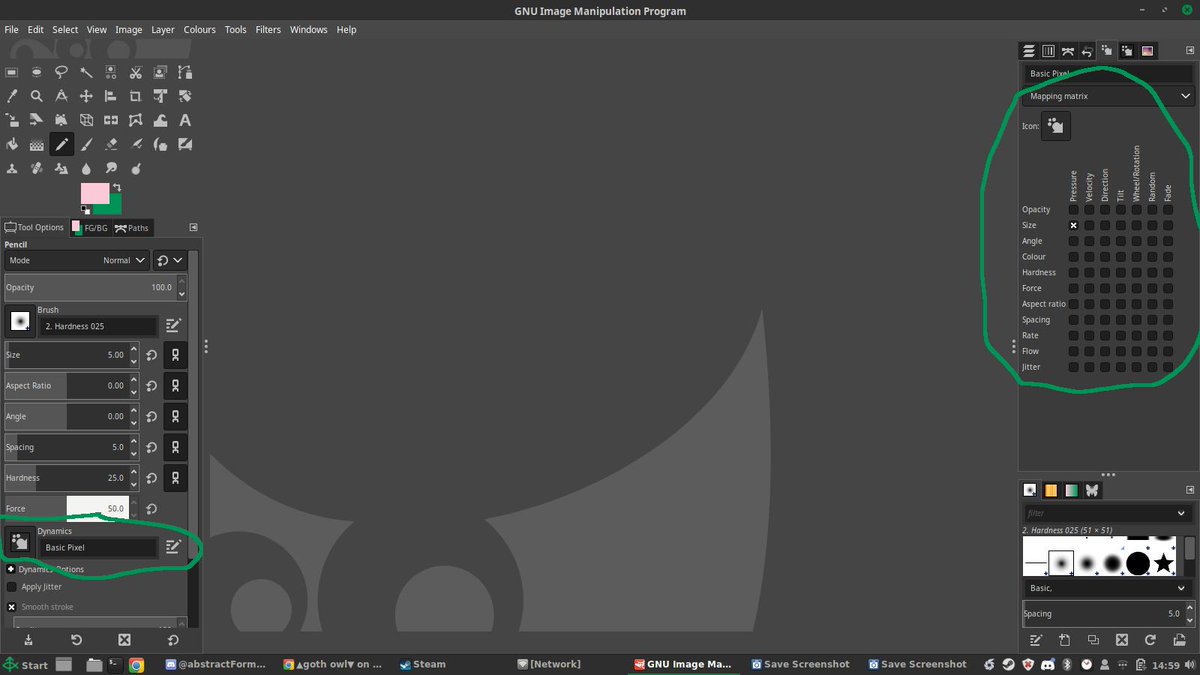Refresh the brushes list

point(1151,640)
